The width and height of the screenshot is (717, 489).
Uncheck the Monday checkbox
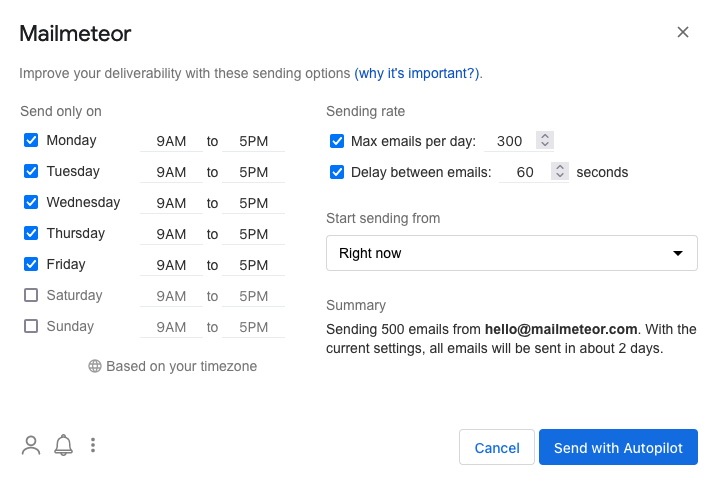[x=31, y=140]
